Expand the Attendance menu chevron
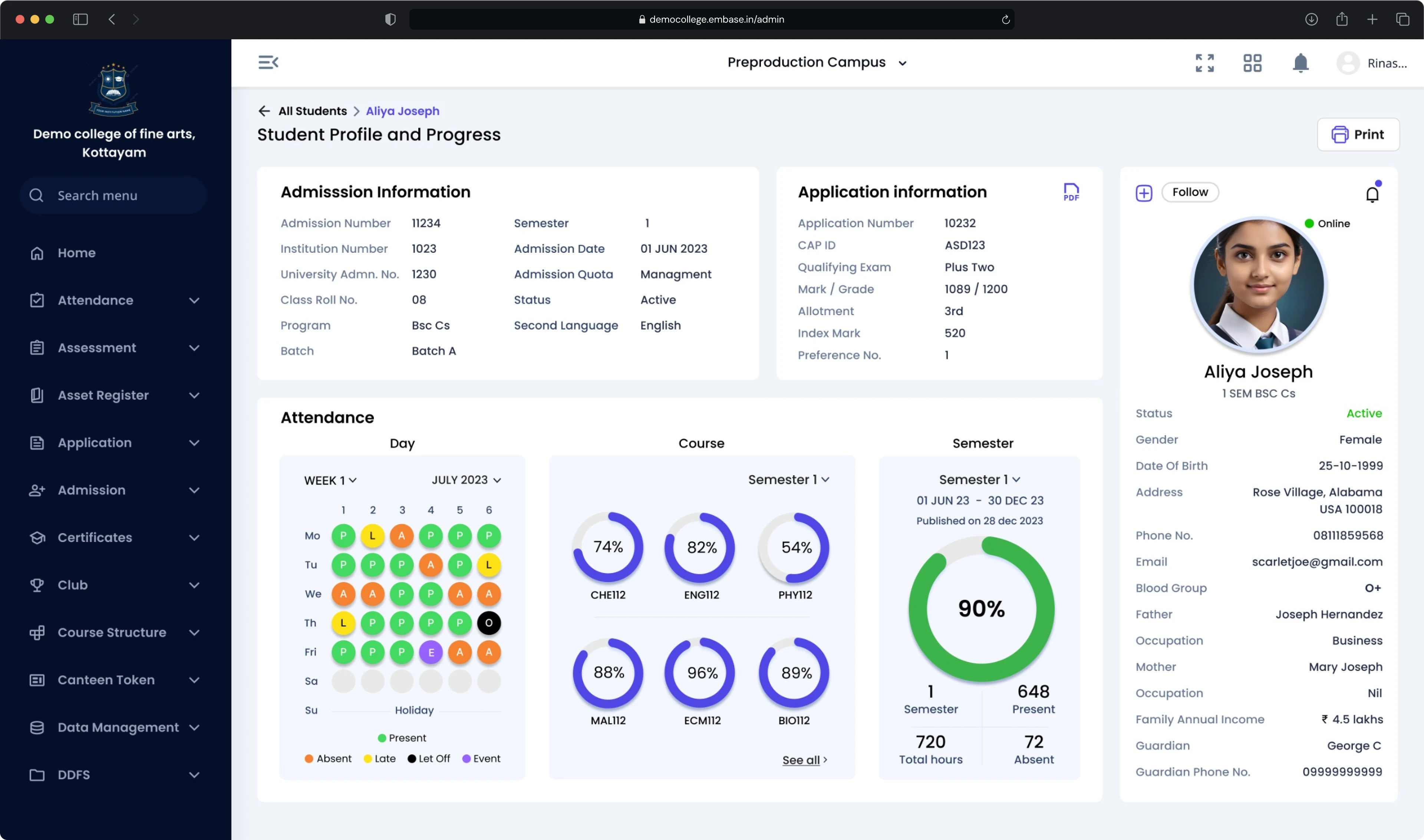The height and width of the screenshot is (840, 1424). pyautogui.click(x=194, y=301)
